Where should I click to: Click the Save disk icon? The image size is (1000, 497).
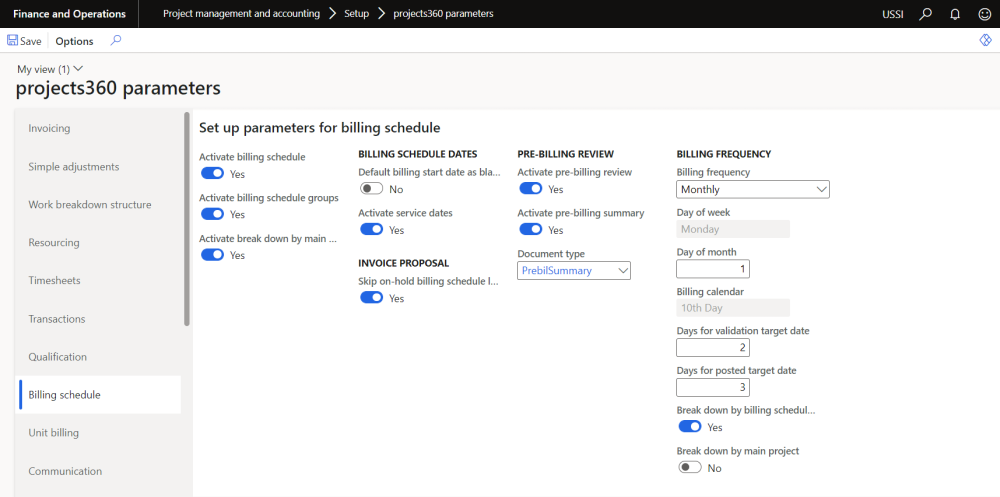(x=12, y=41)
